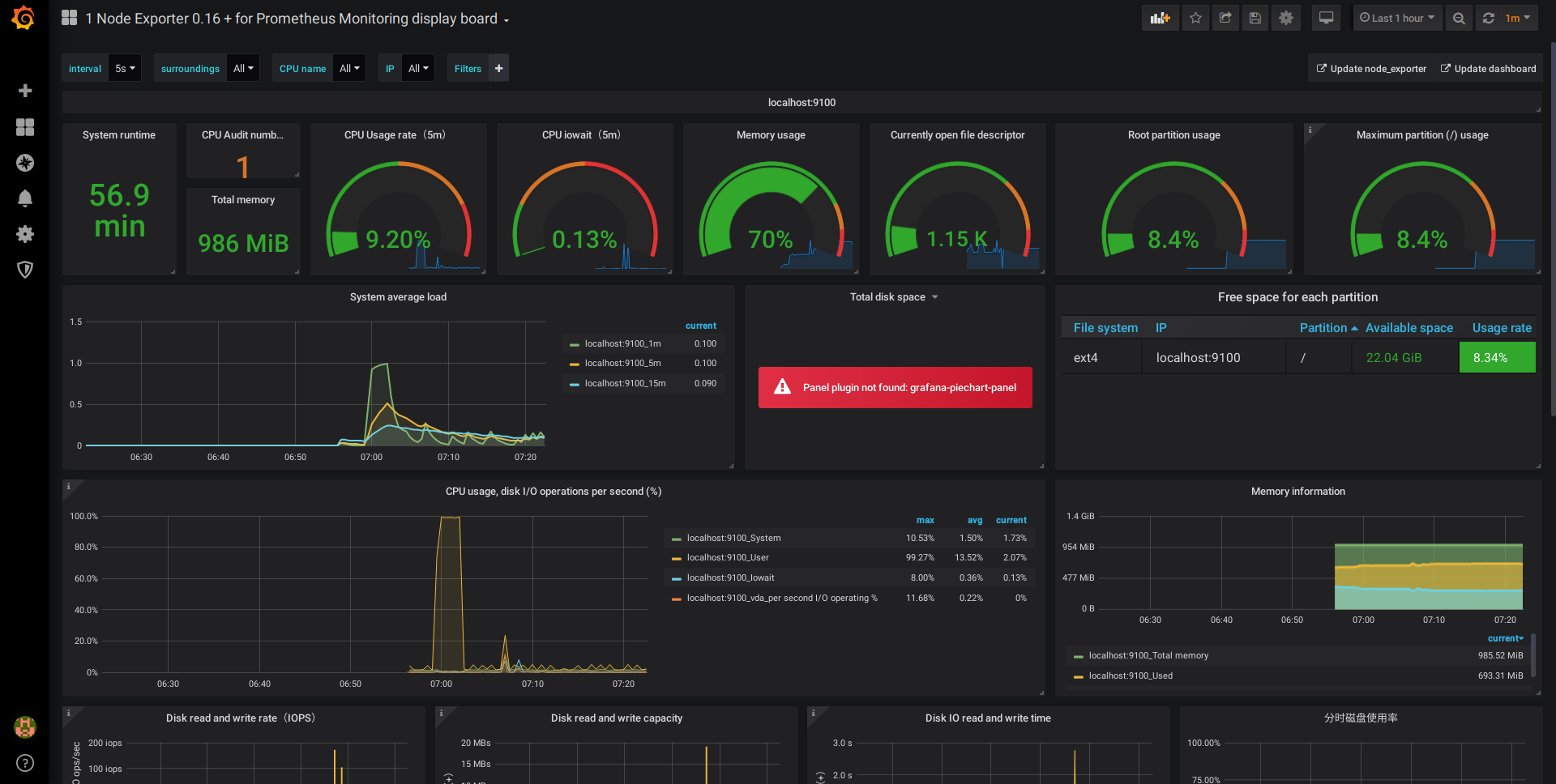Share the dashboard via share icon
This screenshot has width=1556, height=784.
pos(1225,18)
